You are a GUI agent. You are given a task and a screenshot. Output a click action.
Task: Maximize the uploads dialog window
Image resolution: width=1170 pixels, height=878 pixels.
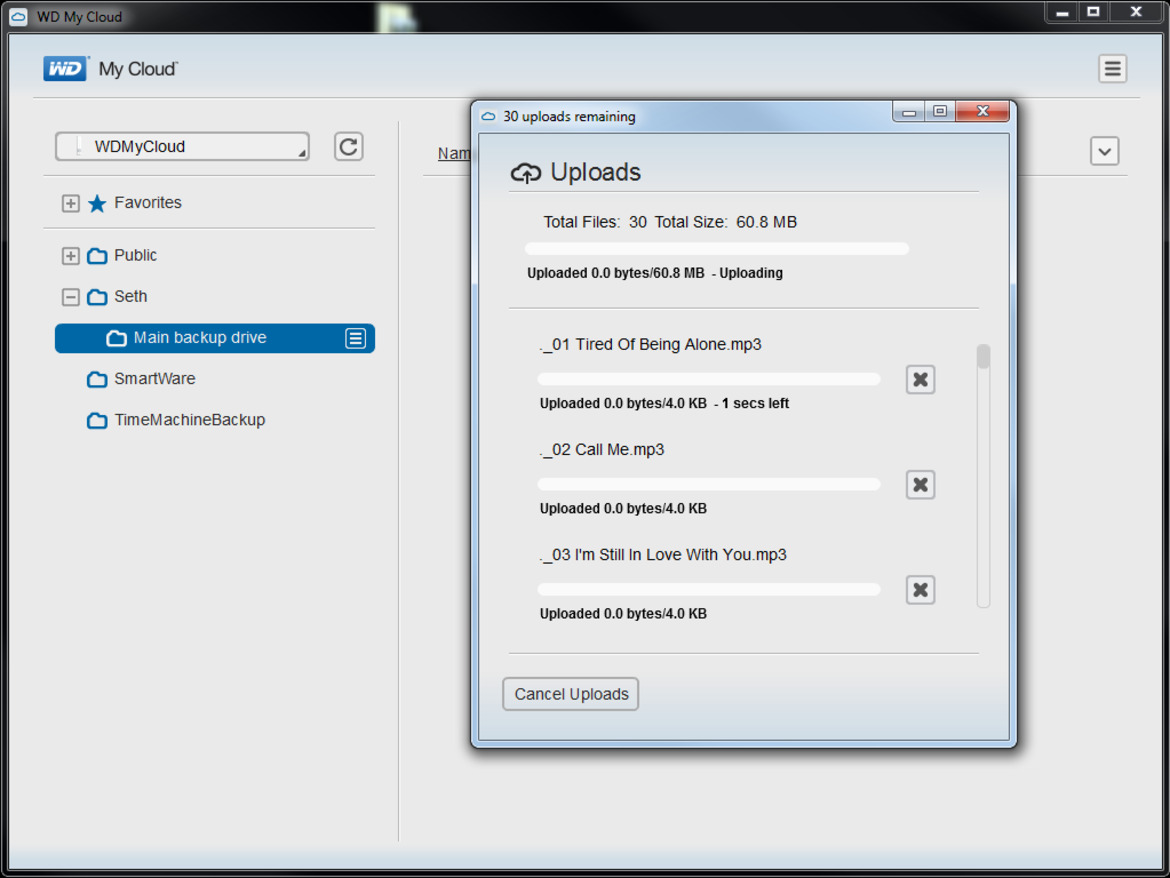click(940, 111)
